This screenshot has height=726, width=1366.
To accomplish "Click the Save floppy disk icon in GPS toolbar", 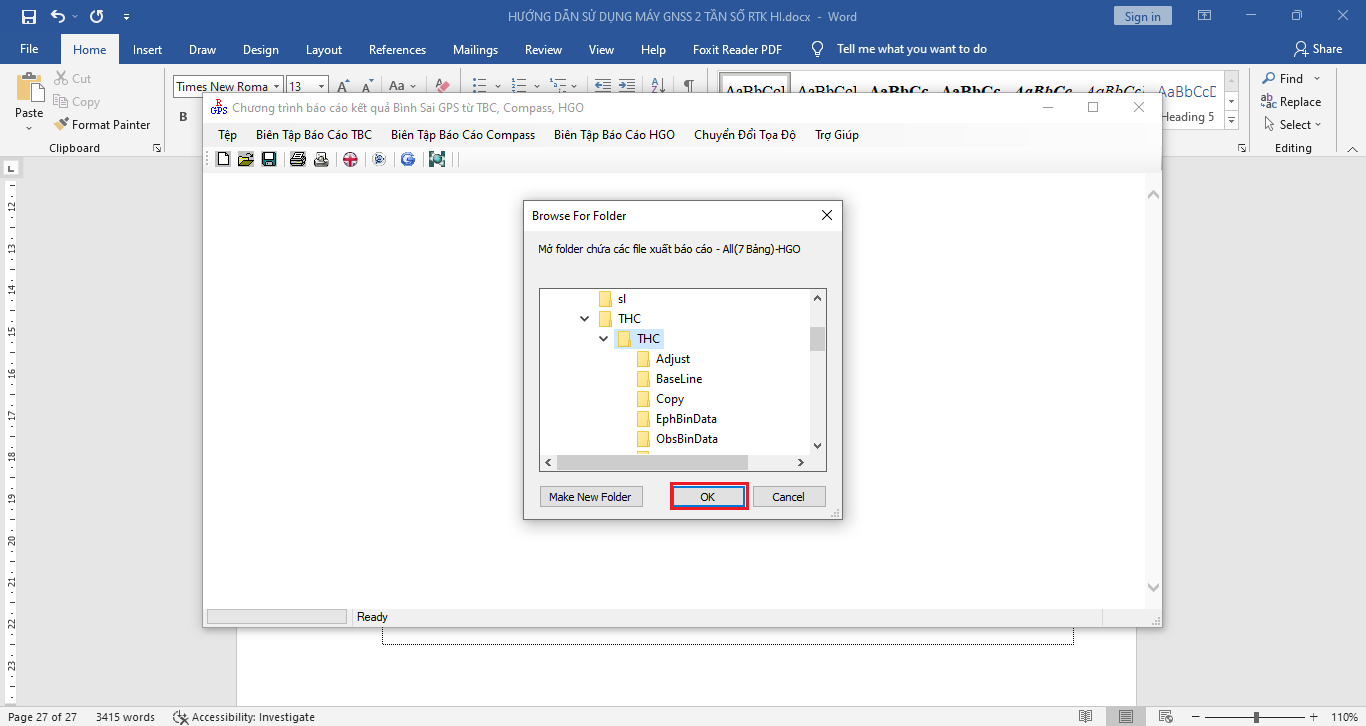I will tap(268, 159).
